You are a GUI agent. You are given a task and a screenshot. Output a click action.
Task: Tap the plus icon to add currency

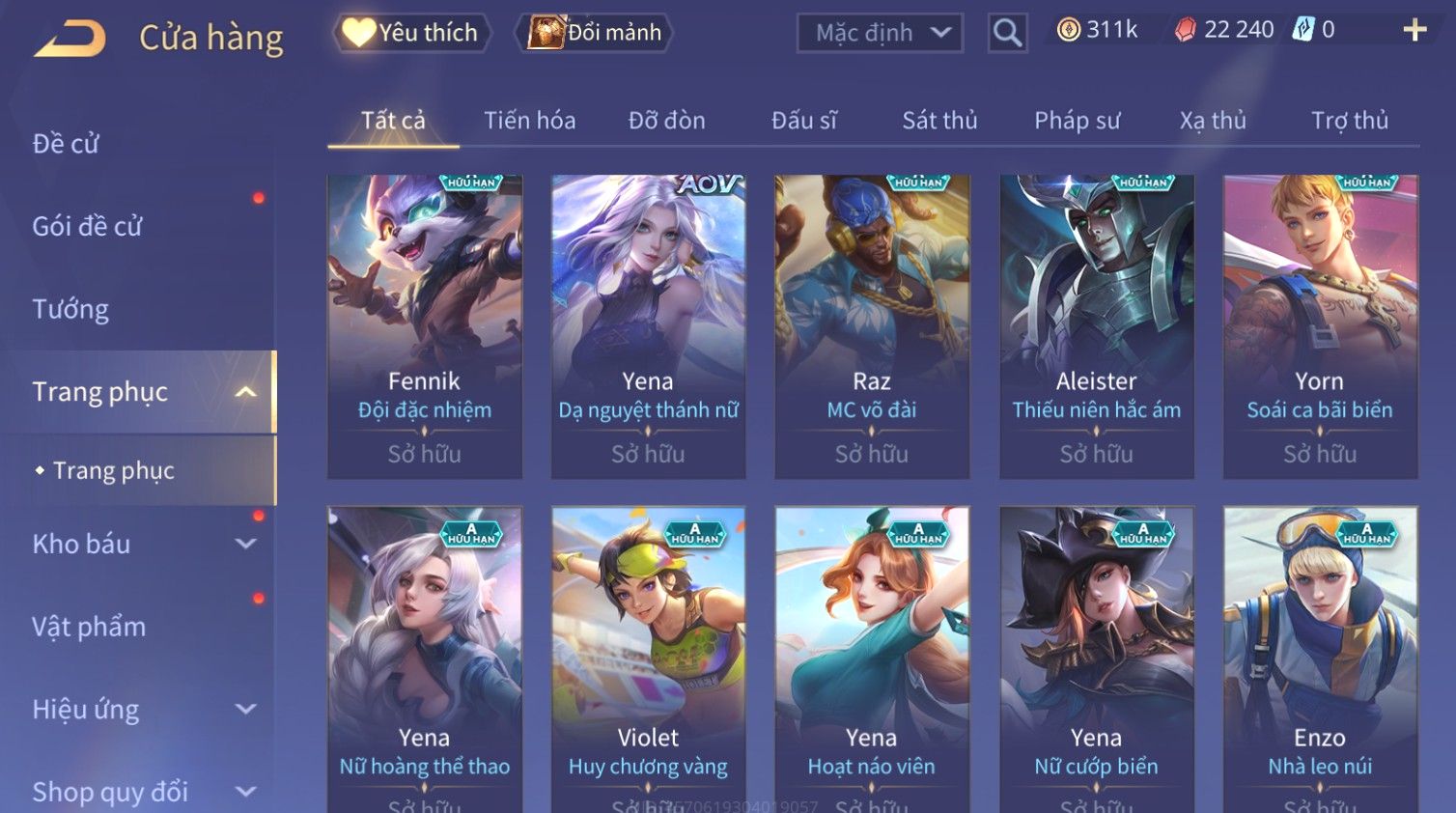(x=1414, y=30)
